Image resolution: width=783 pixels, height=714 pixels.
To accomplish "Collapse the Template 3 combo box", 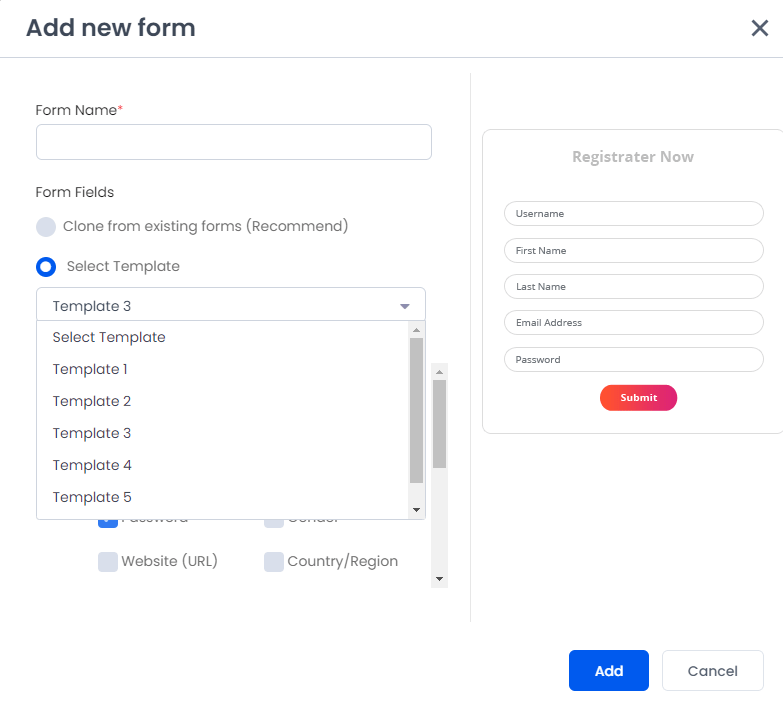I will (x=231, y=305).
